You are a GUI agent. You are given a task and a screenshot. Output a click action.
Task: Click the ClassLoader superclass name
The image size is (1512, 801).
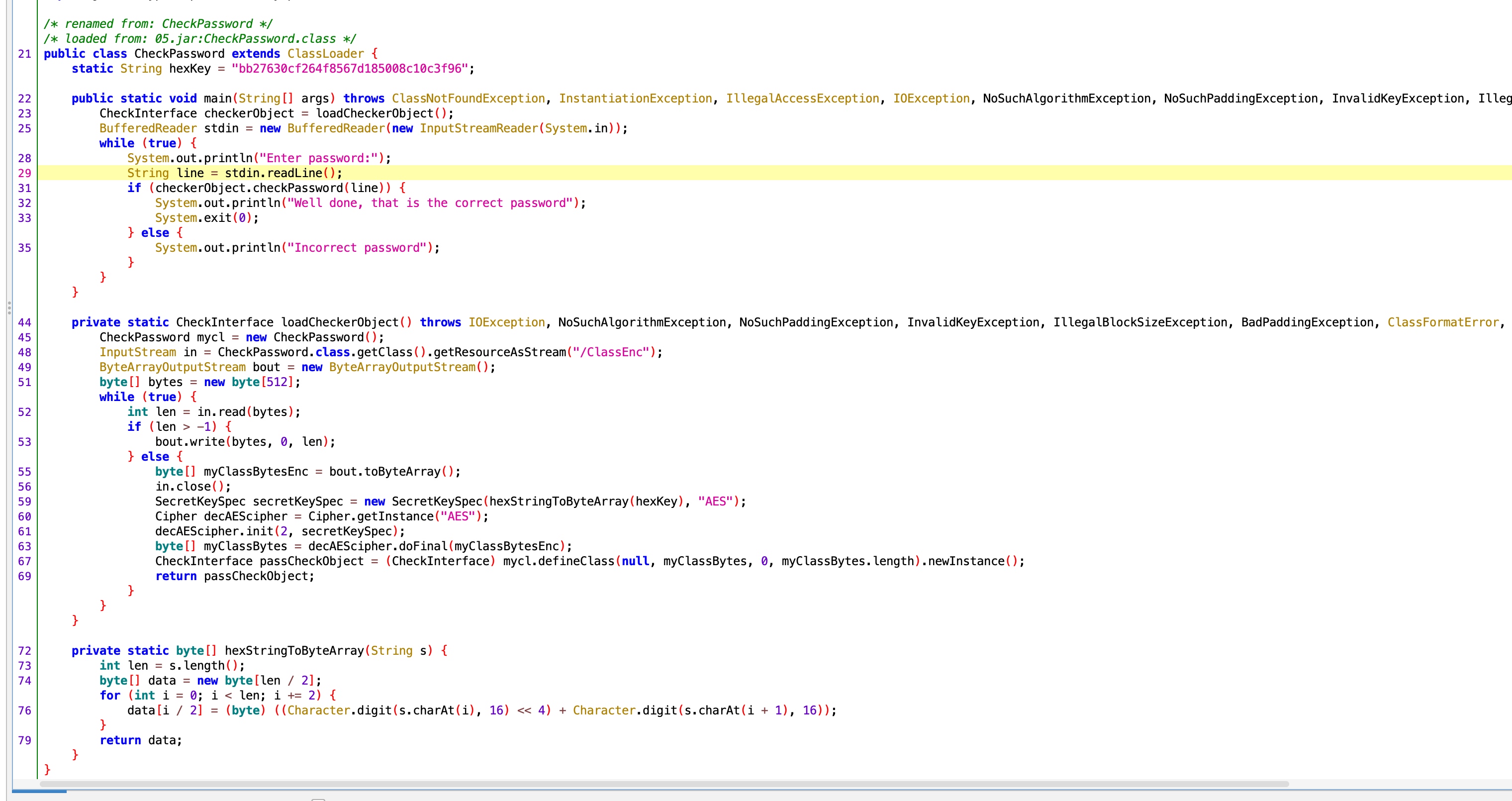[325, 54]
